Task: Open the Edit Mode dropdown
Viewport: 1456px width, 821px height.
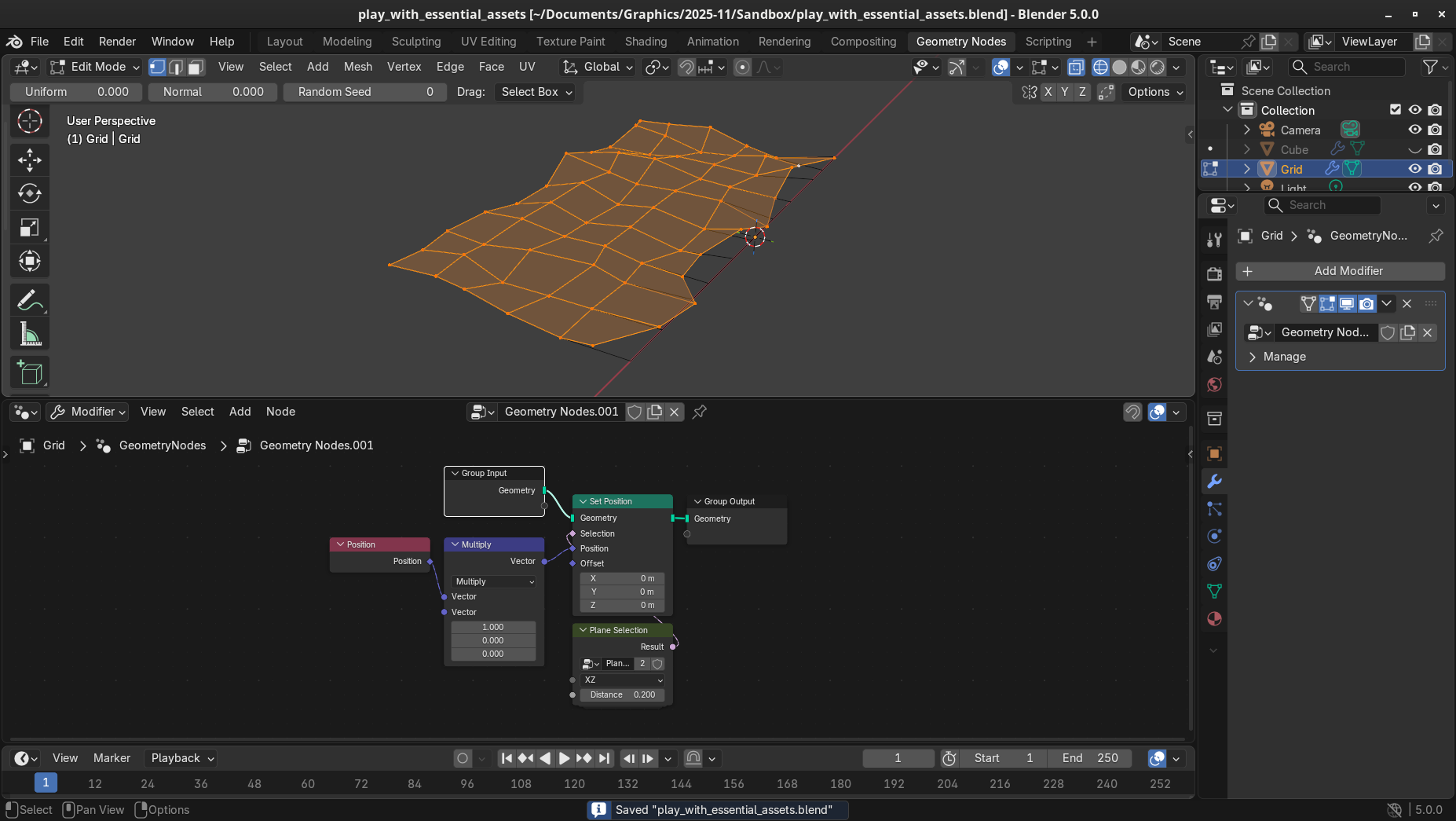Action: (x=94, y=67)
